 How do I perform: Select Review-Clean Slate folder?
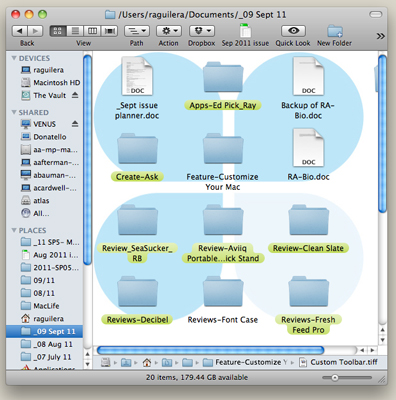click(x=308, y=228)
